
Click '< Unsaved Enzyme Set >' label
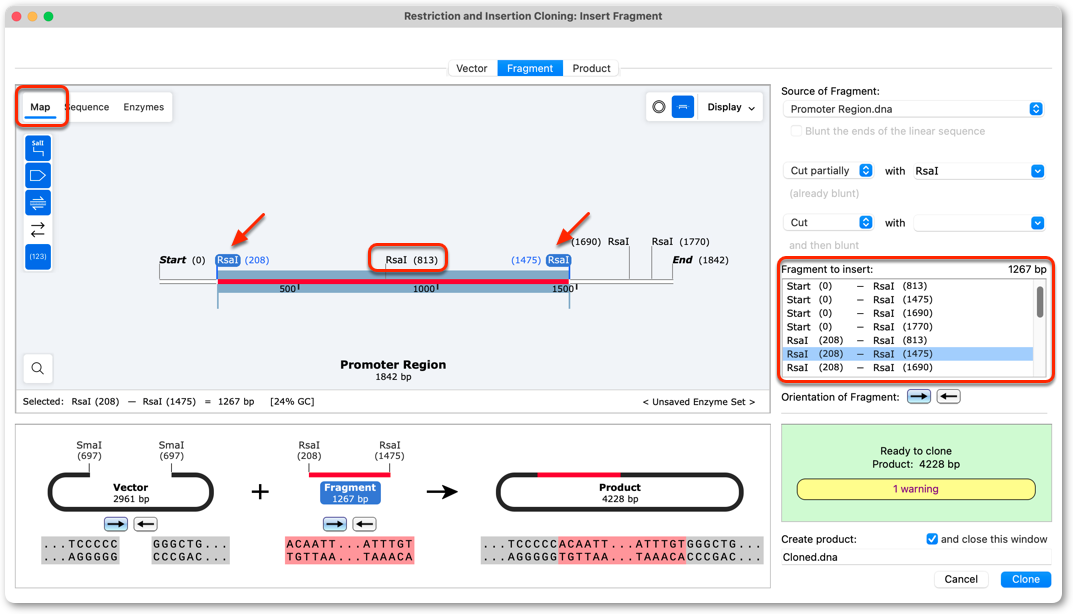699,402
